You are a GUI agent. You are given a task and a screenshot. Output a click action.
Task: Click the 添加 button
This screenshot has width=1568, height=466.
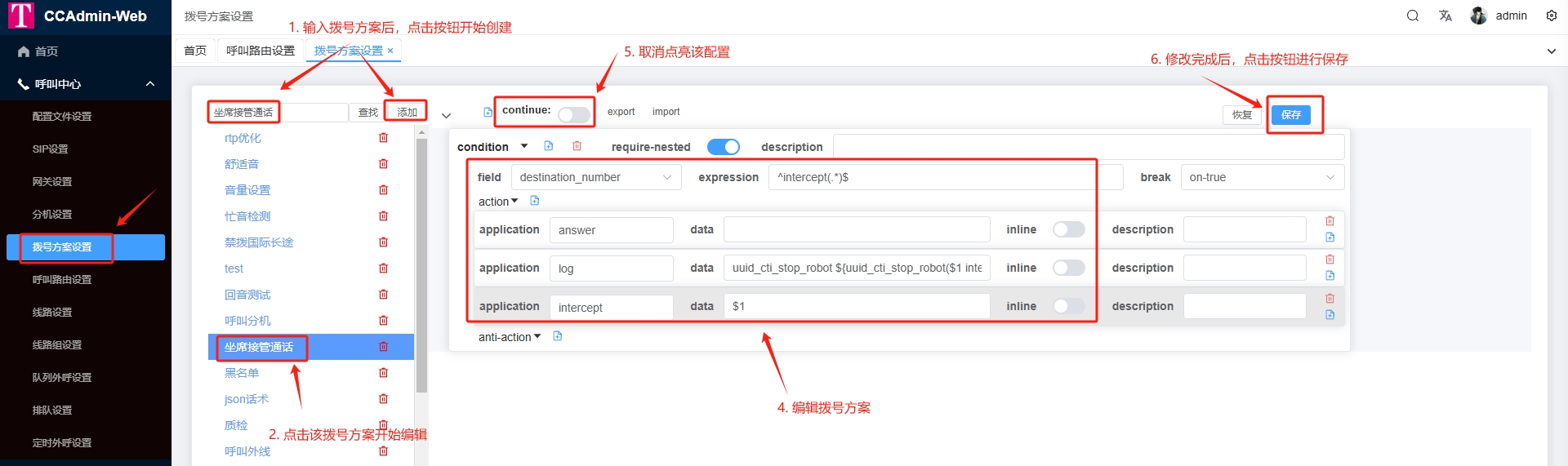tap(407, 113)
